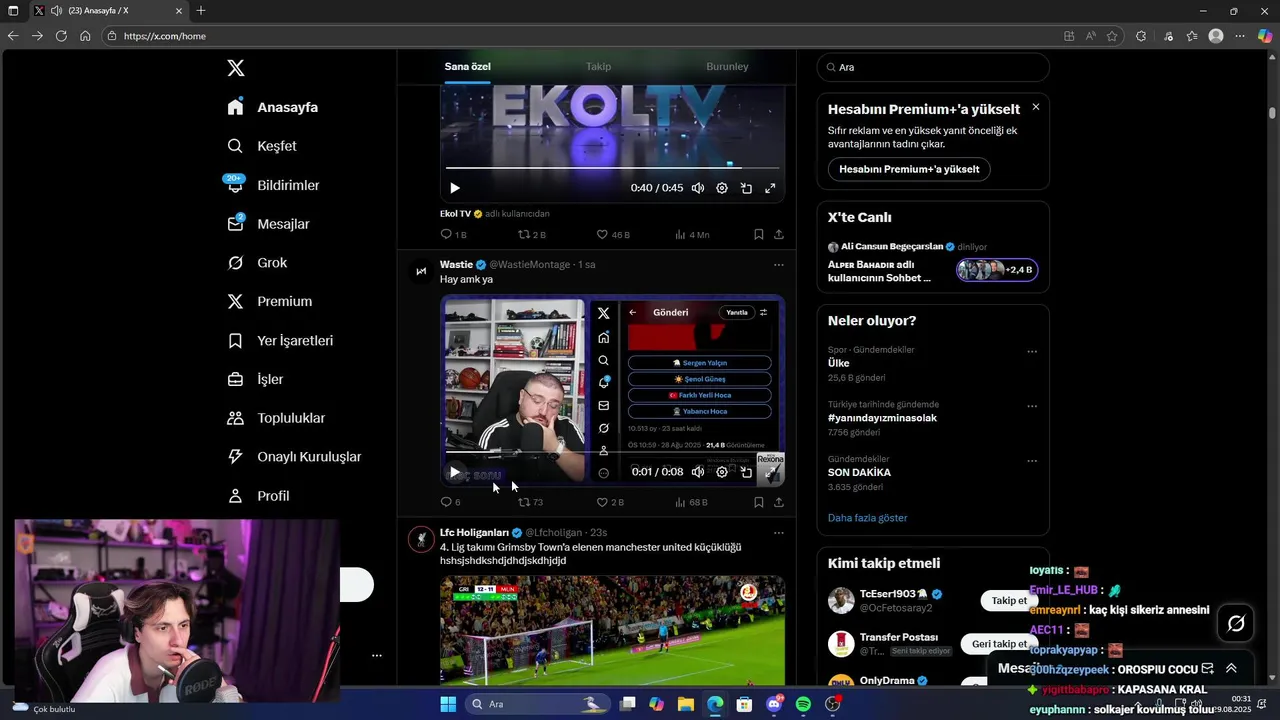Open Mesajlar in the sidebar
The width and height of the screenshot is (1280, 720).
(268, 224)
